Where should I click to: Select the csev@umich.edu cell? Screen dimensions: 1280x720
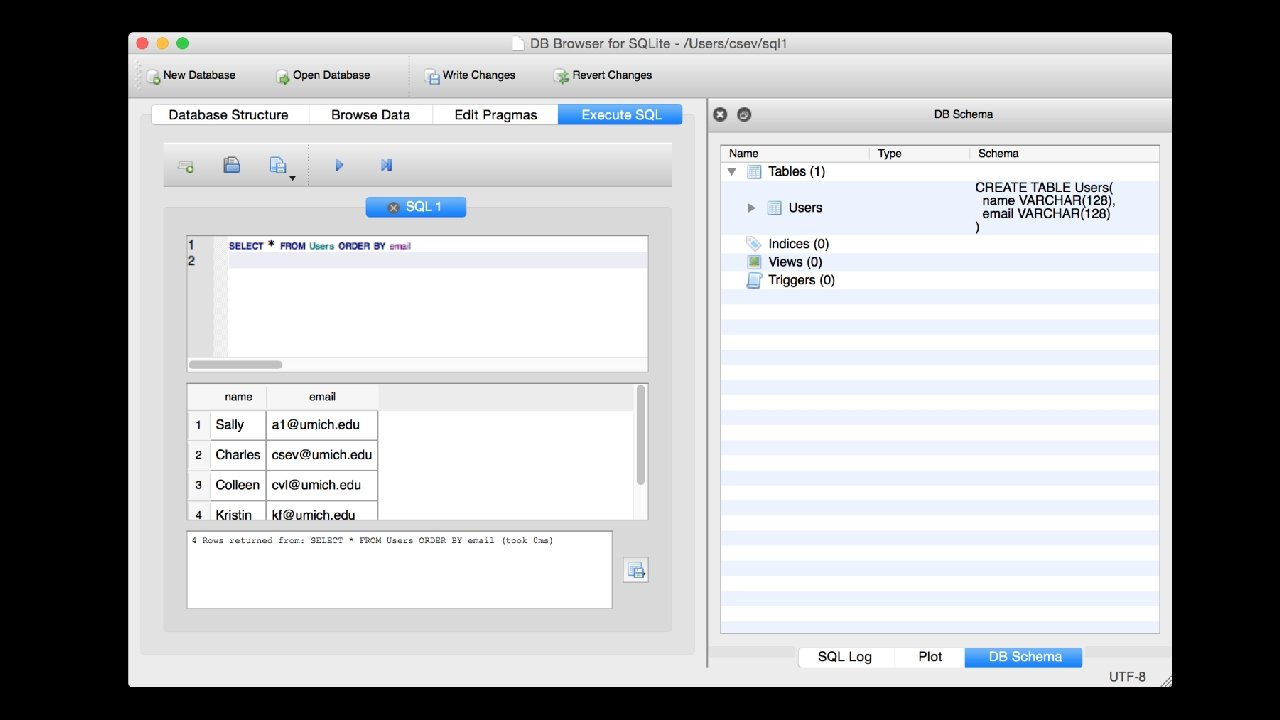point(322,455)
